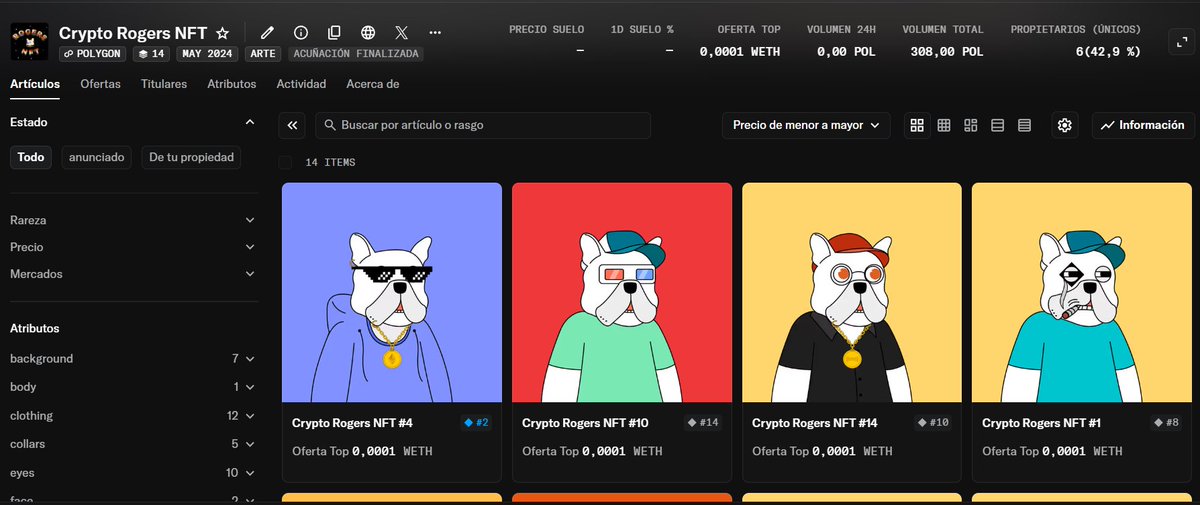
Task: Click the Rogers NFT collection logo
Action: (x=30, y=41)
